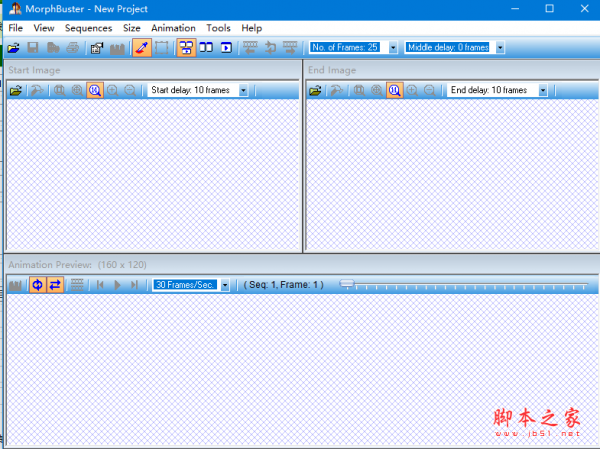Viewport: 600px width, 449px height.
Task: Play the animation preview
Action: click(117, 285)
